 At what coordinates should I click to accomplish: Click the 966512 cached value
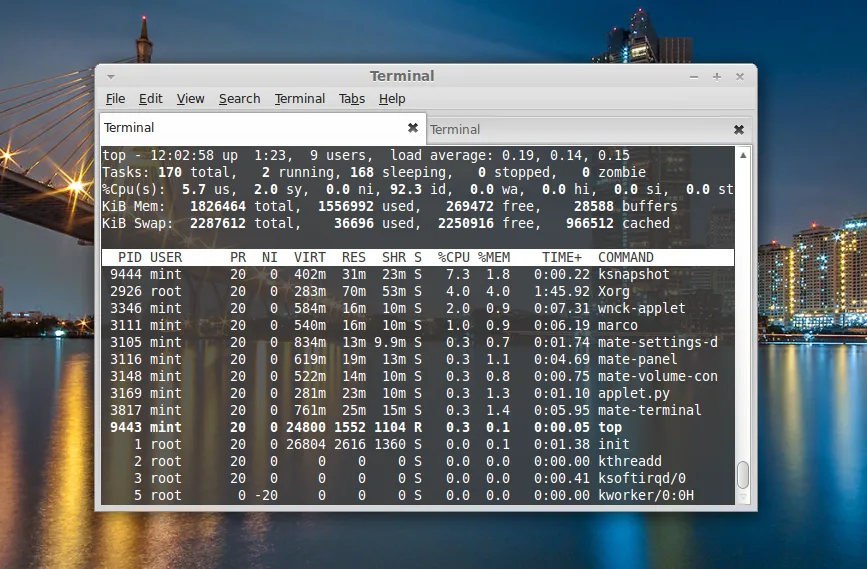point(589,223)
